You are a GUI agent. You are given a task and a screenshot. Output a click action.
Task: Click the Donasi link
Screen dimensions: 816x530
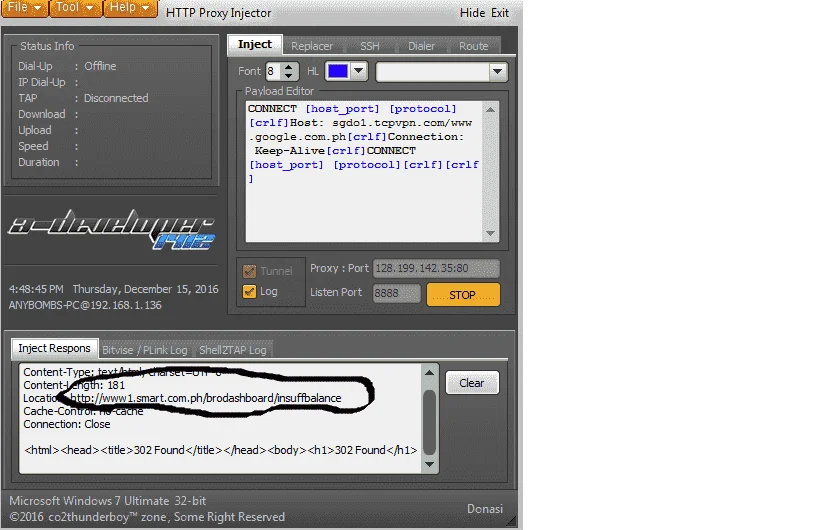485,509
